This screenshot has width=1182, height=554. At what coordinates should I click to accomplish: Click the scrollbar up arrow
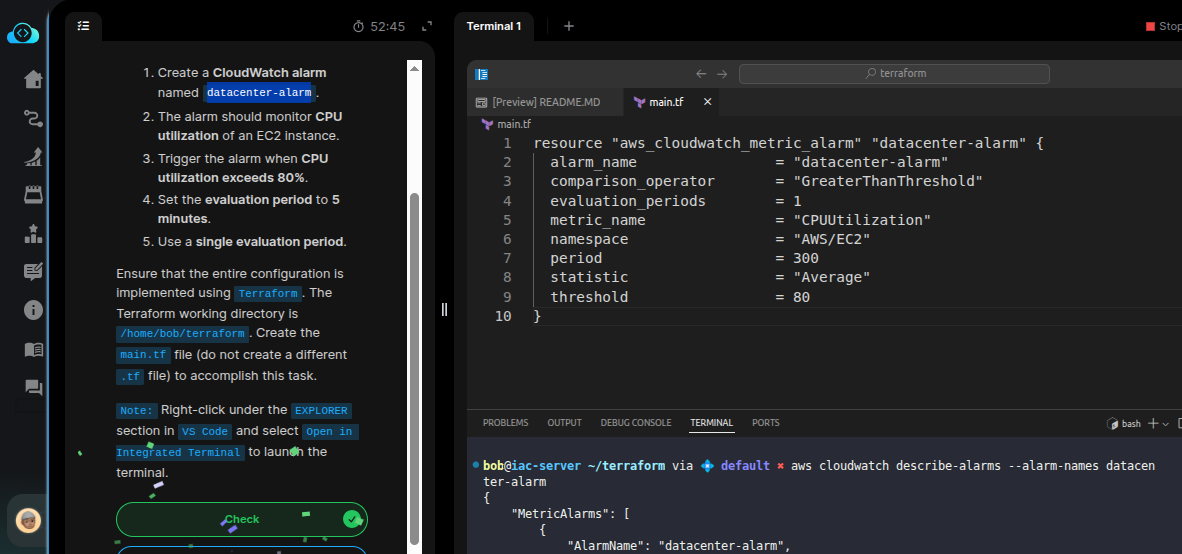point(414,69)
